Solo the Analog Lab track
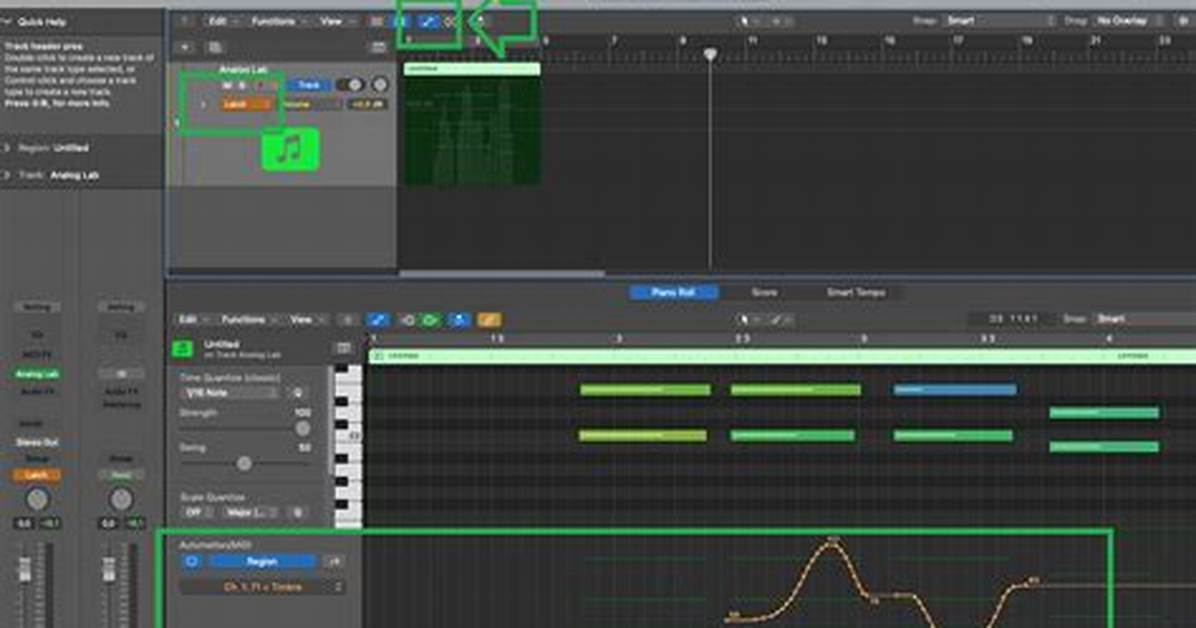1196x628 pixels. tap(243, 85)
